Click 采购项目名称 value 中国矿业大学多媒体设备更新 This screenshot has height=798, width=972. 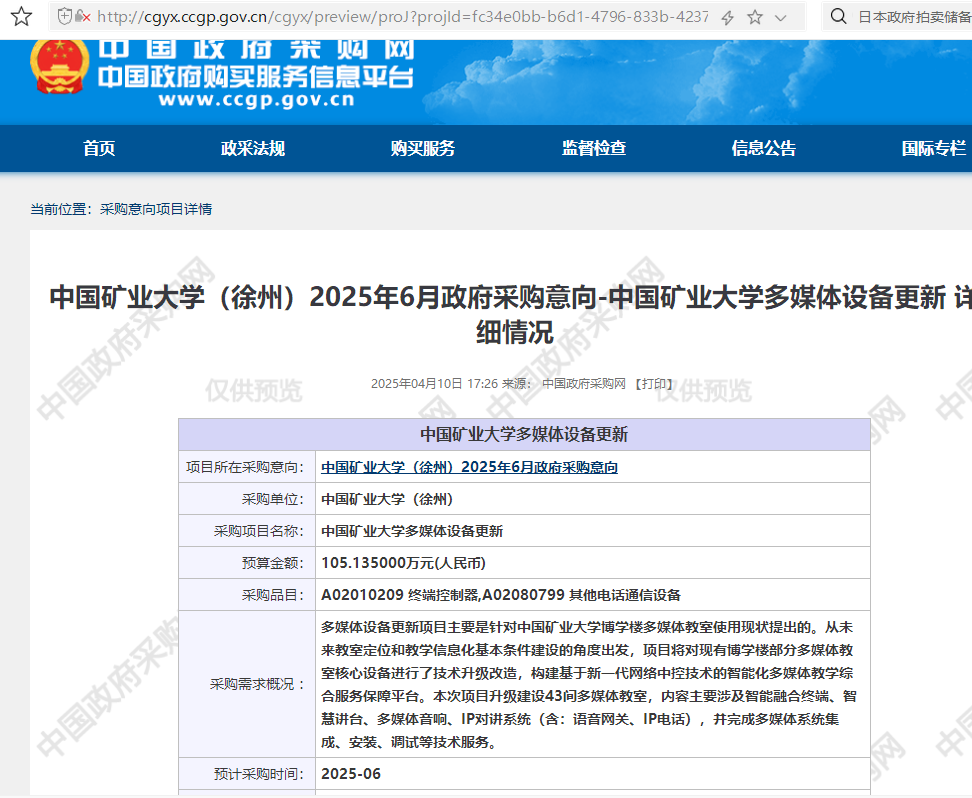click(x=412, y=531)
